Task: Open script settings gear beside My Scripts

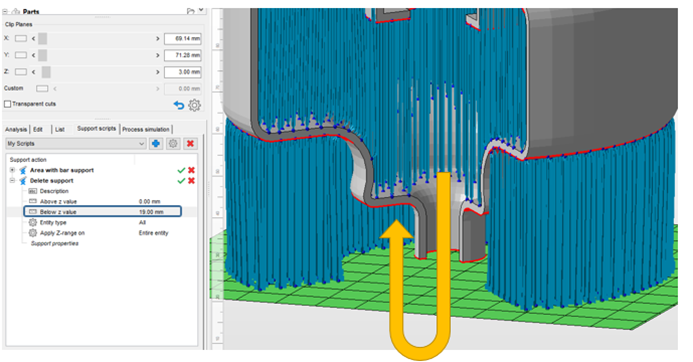Action: (173, 144)
